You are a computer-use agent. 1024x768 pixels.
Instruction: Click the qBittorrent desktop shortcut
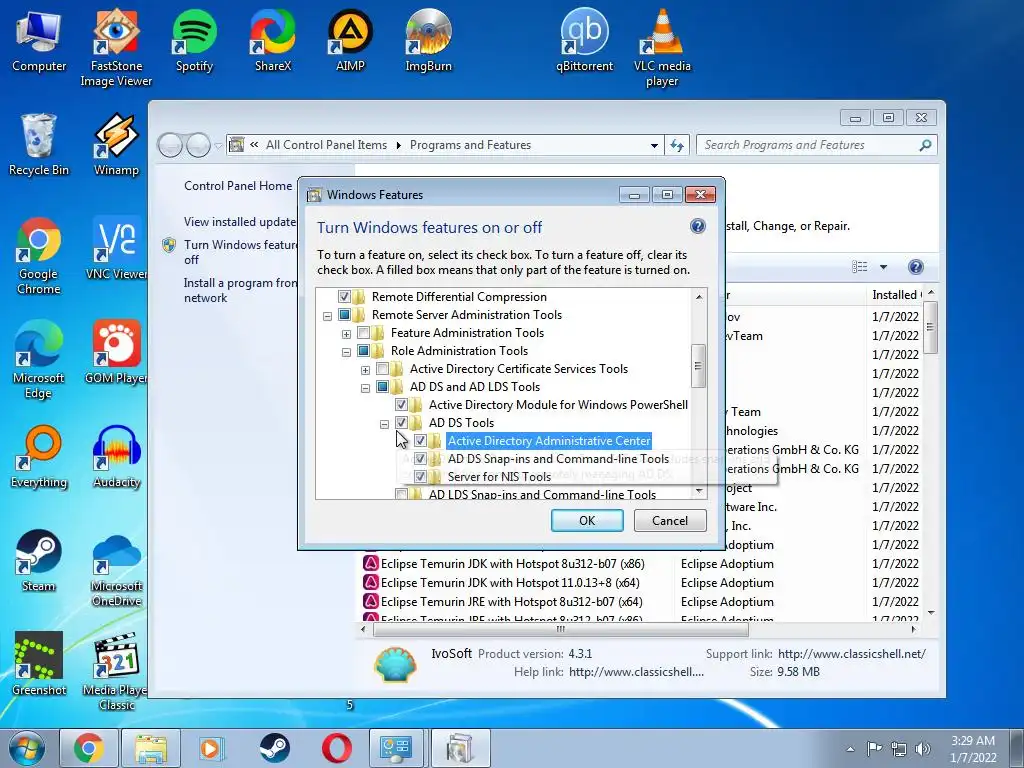(584, 40)
